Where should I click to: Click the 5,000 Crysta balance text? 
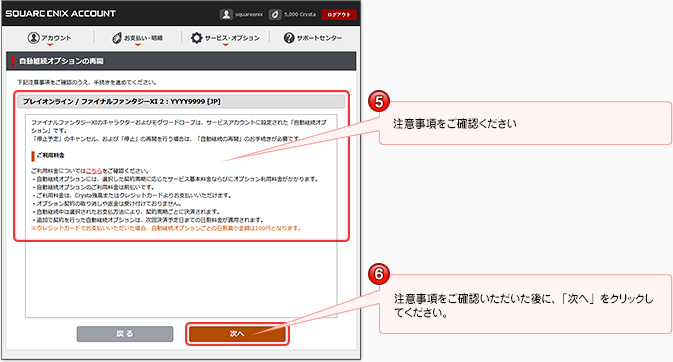coord(300,14)
